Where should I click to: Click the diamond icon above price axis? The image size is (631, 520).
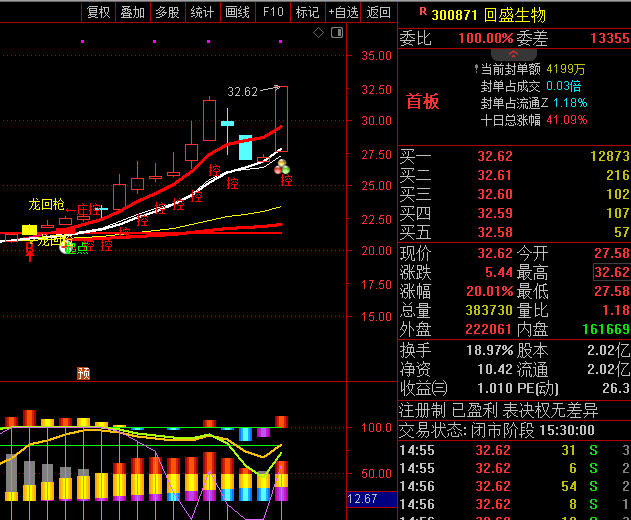tap(319, 32)
